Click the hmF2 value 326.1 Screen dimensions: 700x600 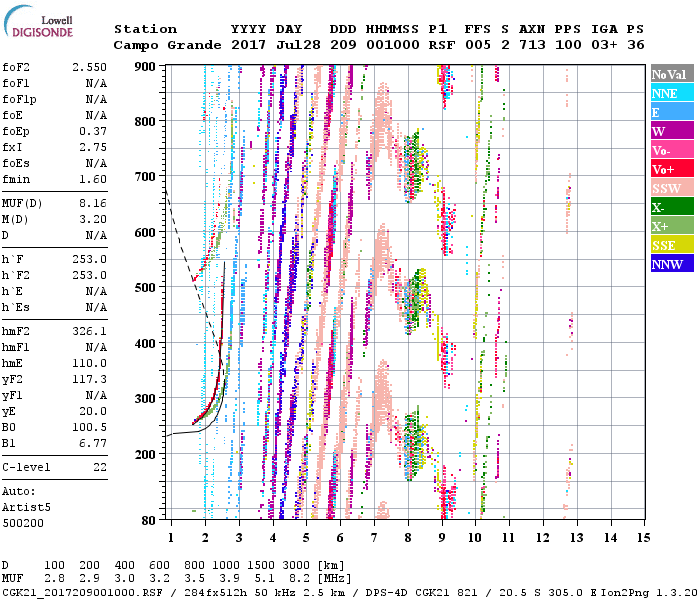89,331
